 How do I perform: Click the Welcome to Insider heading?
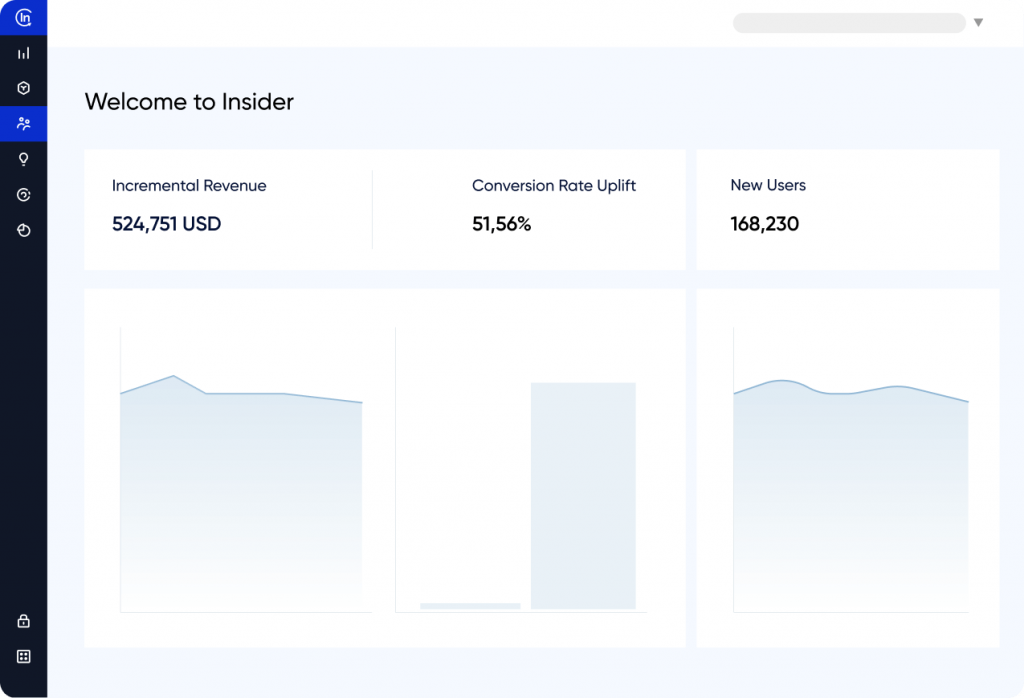(x=189, y=102)
